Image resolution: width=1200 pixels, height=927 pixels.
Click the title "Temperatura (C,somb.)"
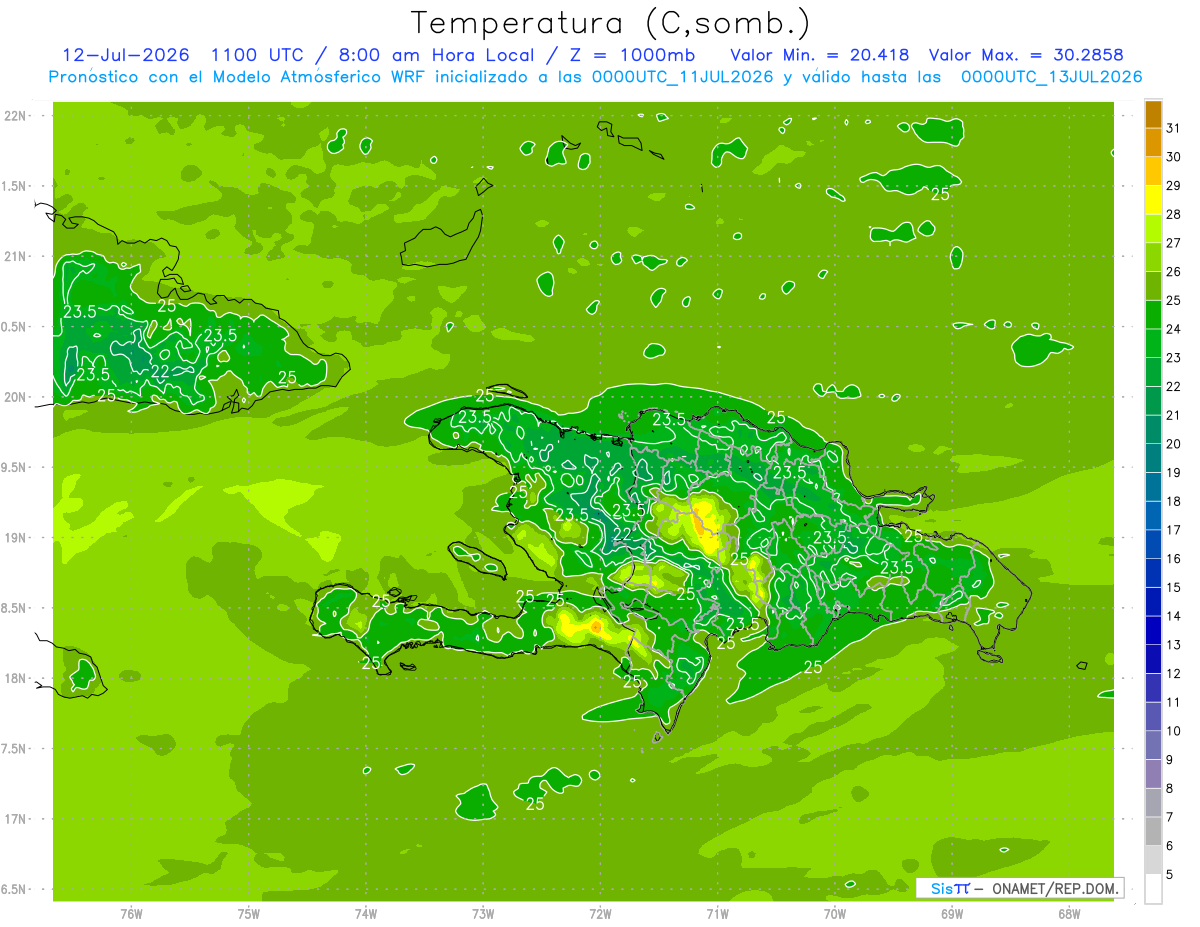point(611,24)
